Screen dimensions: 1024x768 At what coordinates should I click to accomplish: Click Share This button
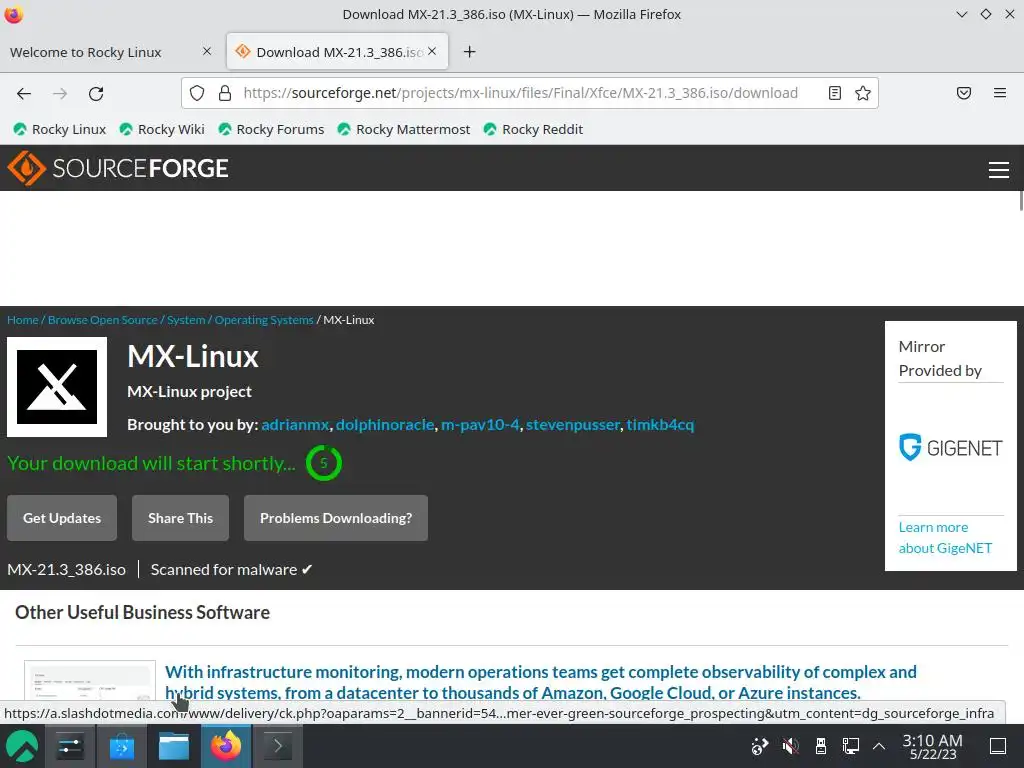coord(180,518)
